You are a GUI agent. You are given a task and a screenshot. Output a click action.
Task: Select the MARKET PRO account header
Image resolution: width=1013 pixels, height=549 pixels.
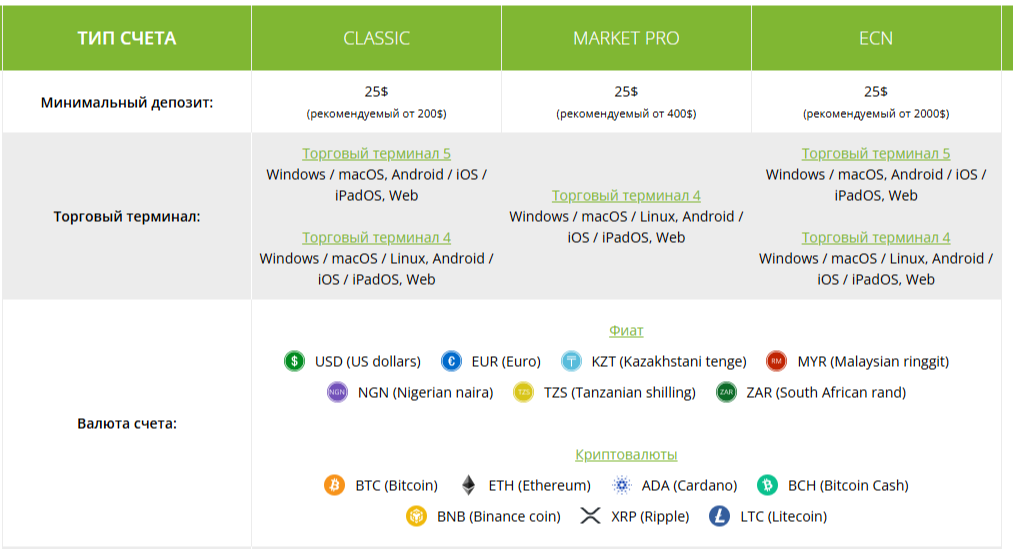pos(626,38)
